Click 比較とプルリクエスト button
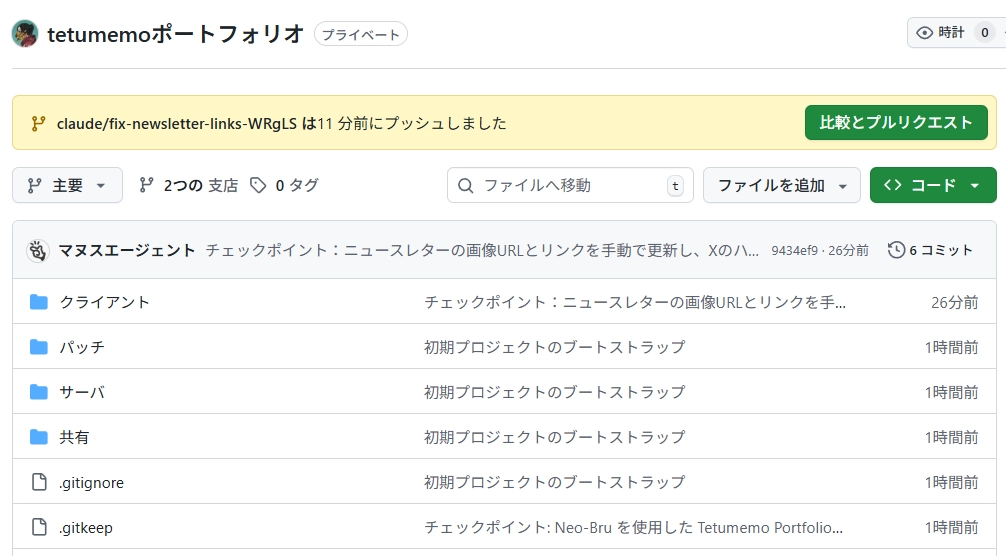 click(896, 122)
